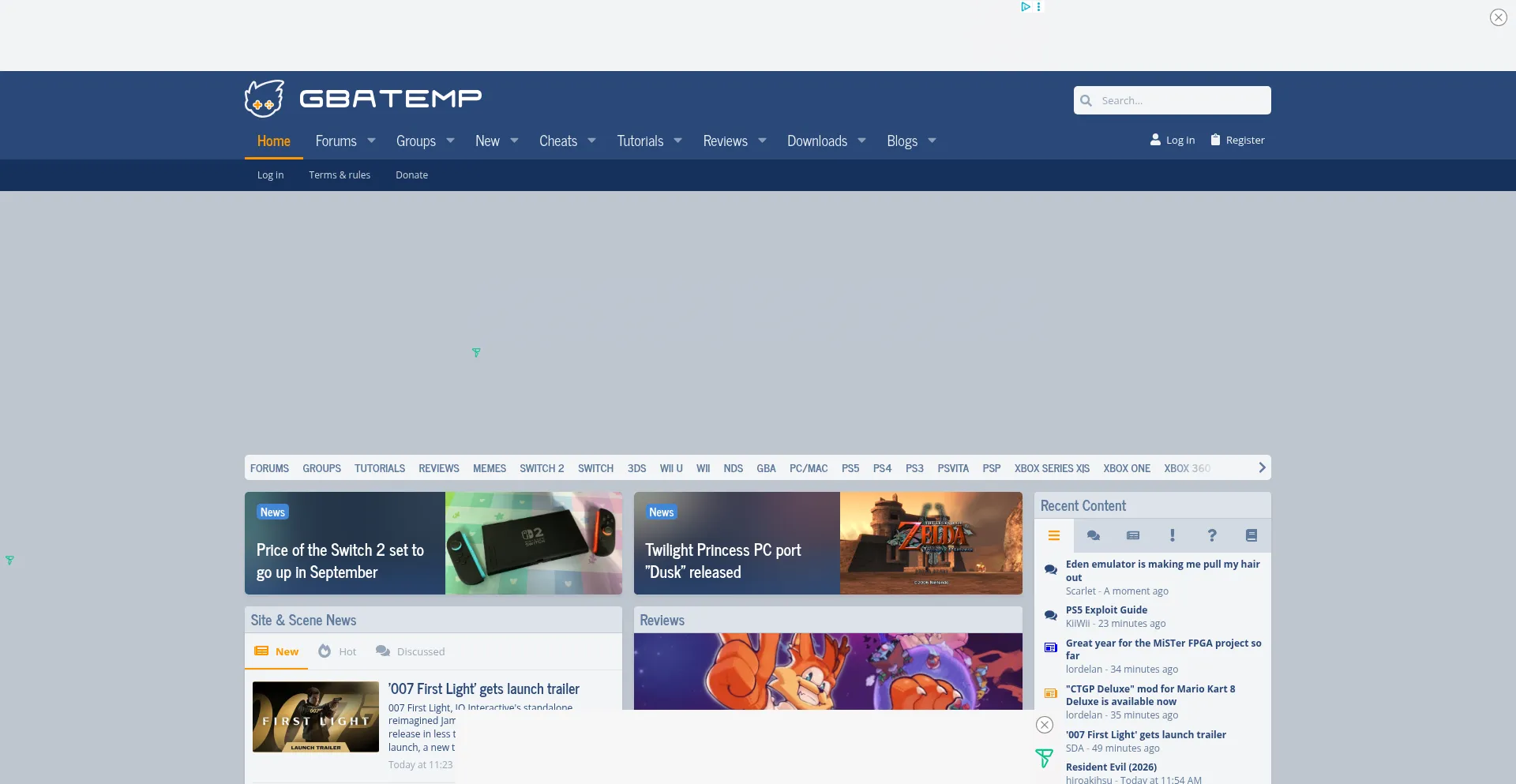Click the news icon beside CTGP Deluxe post
This screenshot has width=1516, height=784.
[x=1051, y=693]
